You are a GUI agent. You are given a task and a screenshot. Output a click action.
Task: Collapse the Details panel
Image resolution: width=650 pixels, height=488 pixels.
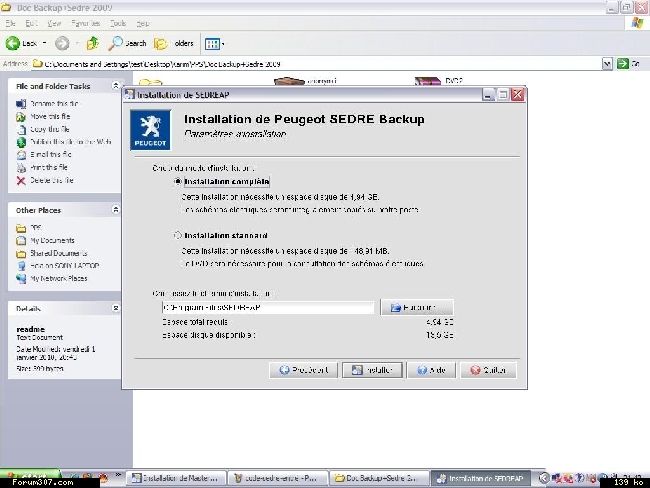point(116,308)
